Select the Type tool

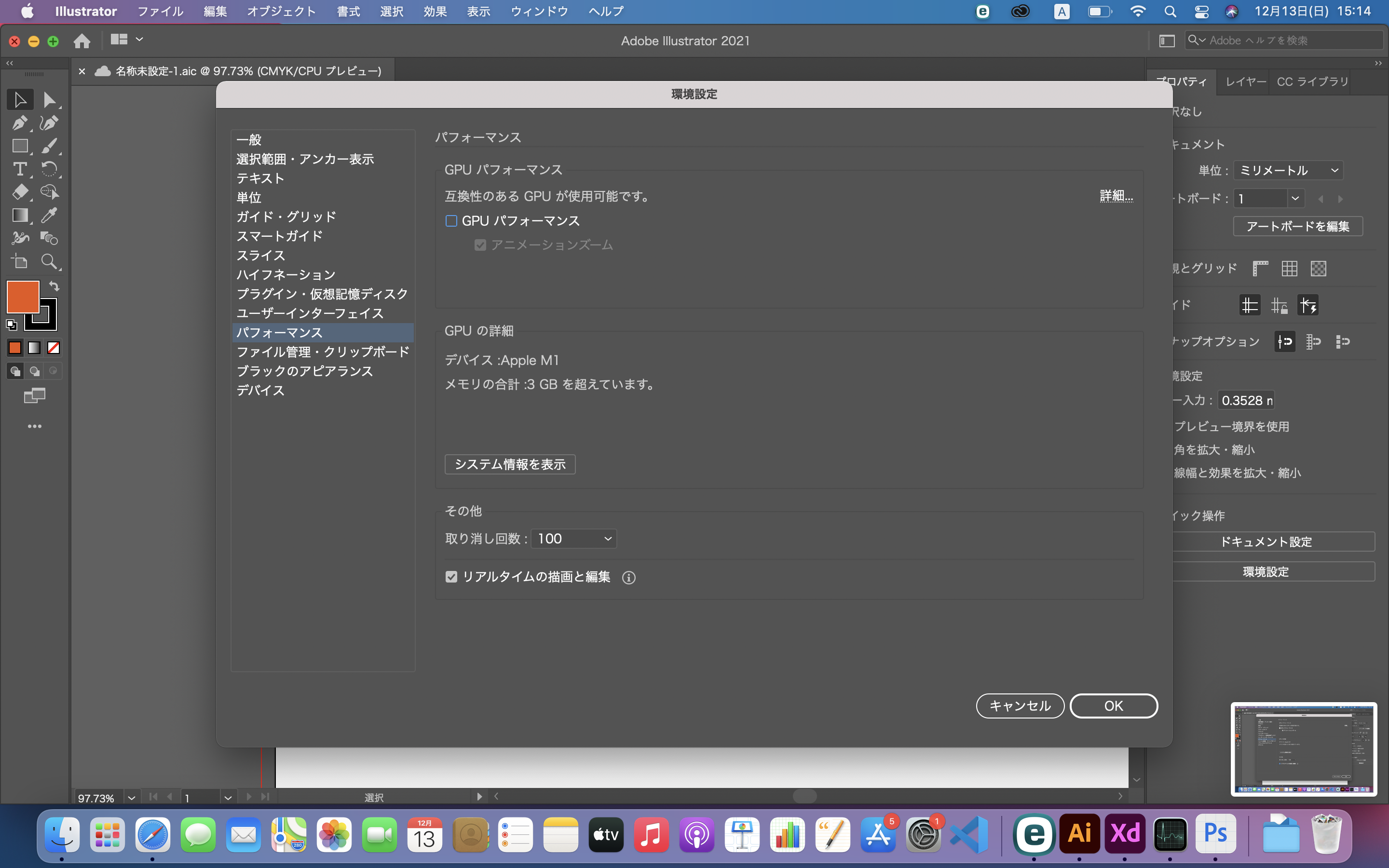tap(20, 169)
